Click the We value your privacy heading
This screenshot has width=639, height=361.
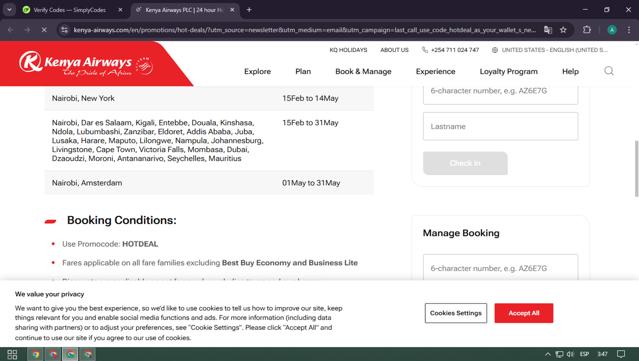click(x=49, y=294)
